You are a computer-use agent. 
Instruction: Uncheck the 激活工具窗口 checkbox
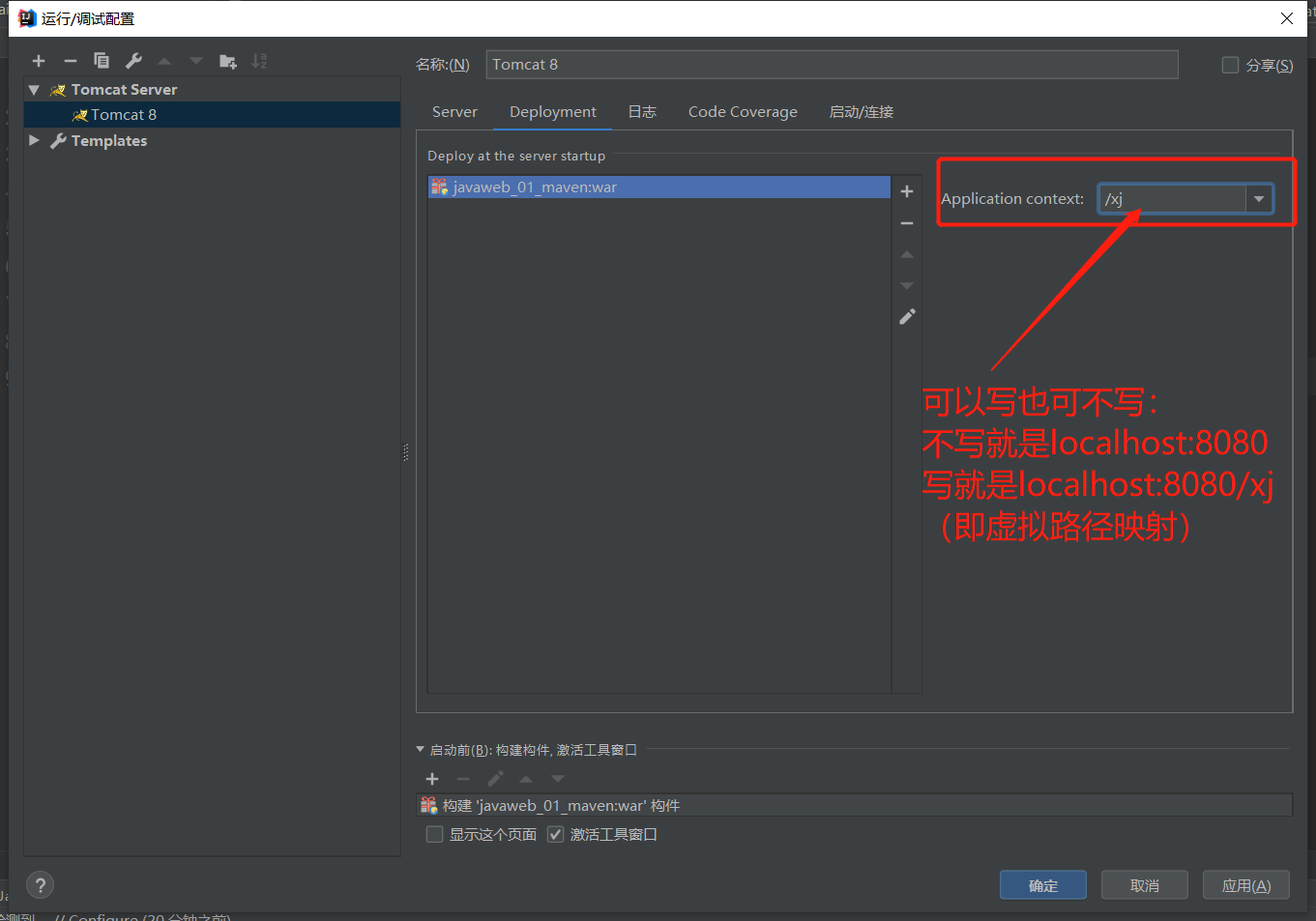555,834
